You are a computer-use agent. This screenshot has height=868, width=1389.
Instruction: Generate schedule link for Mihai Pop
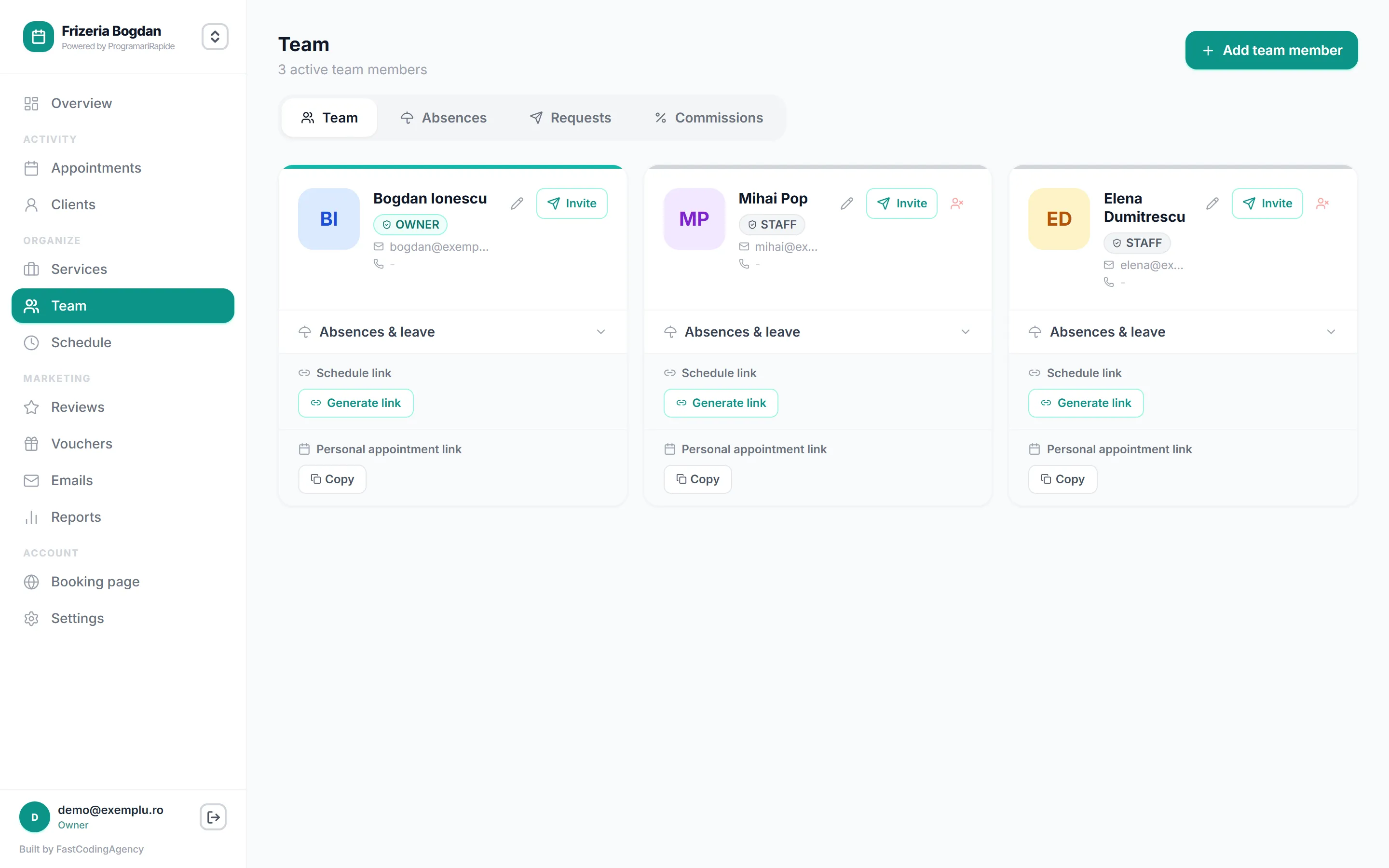click(x=721, y=403)
